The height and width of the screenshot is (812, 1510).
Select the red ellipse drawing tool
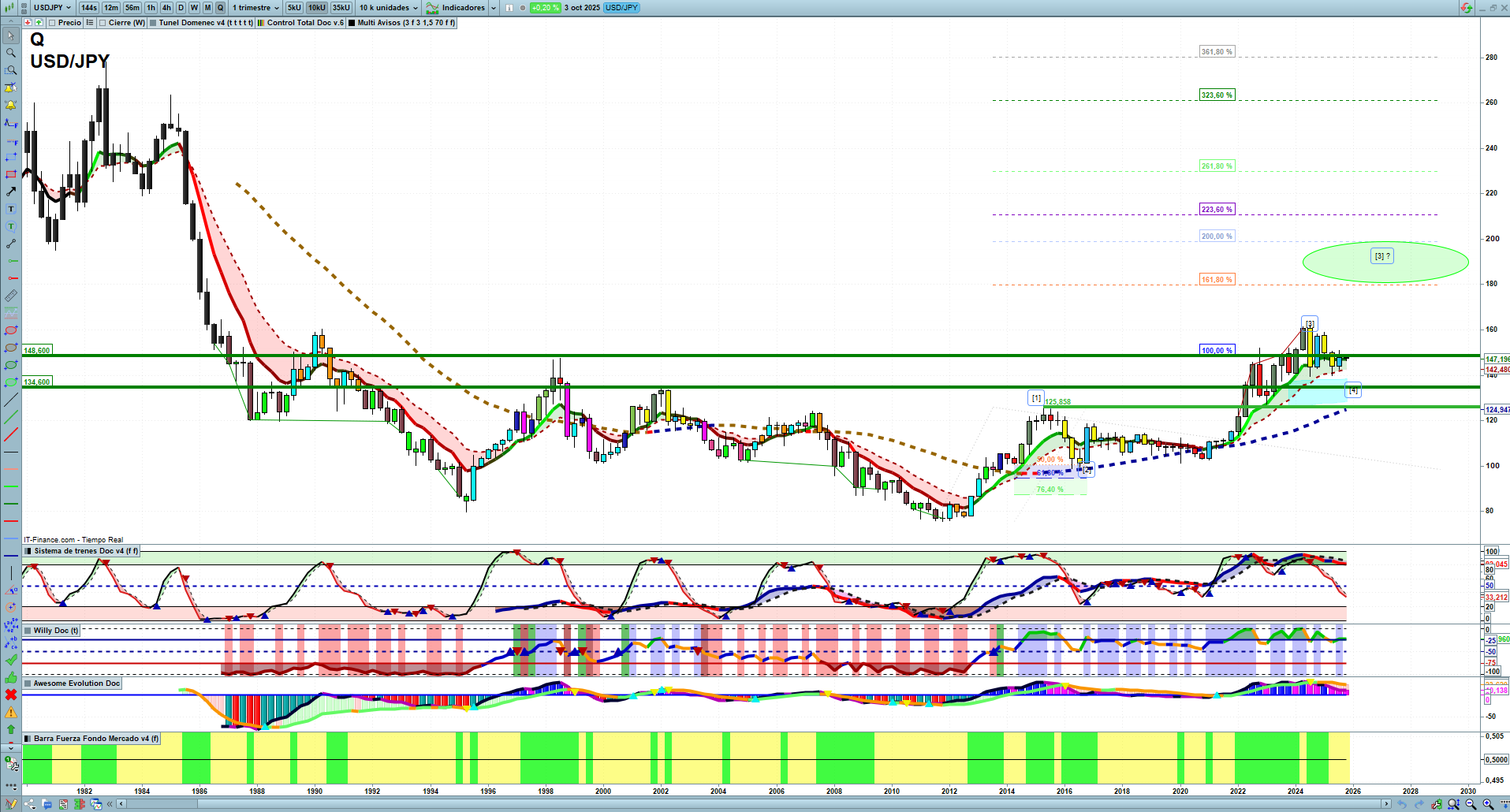click(x=11, y=330)
